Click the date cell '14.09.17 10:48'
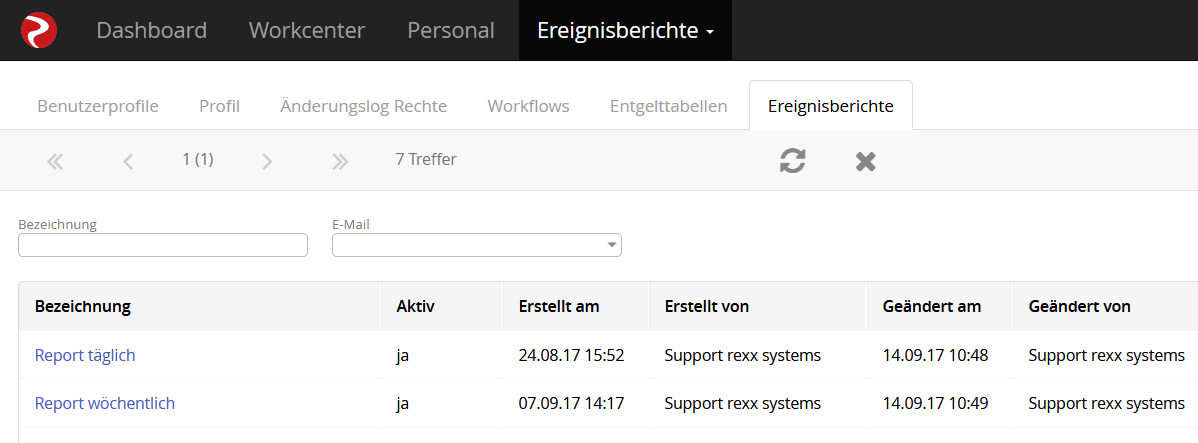 tap(935, 355)
